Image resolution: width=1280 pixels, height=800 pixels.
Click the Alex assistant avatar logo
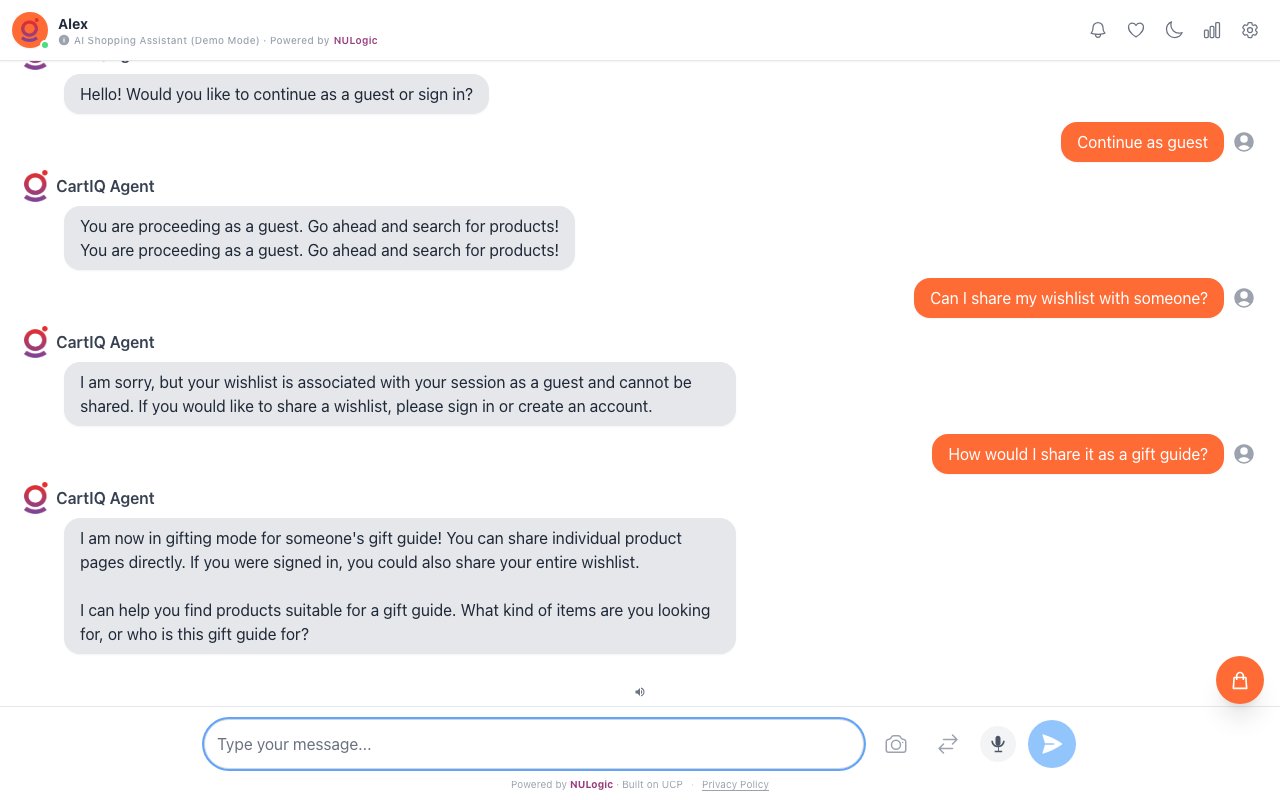coord(29,30)
